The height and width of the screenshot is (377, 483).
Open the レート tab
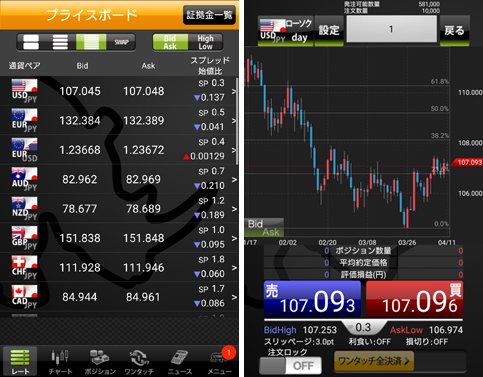pyautogui.click(x=20, y=362)
